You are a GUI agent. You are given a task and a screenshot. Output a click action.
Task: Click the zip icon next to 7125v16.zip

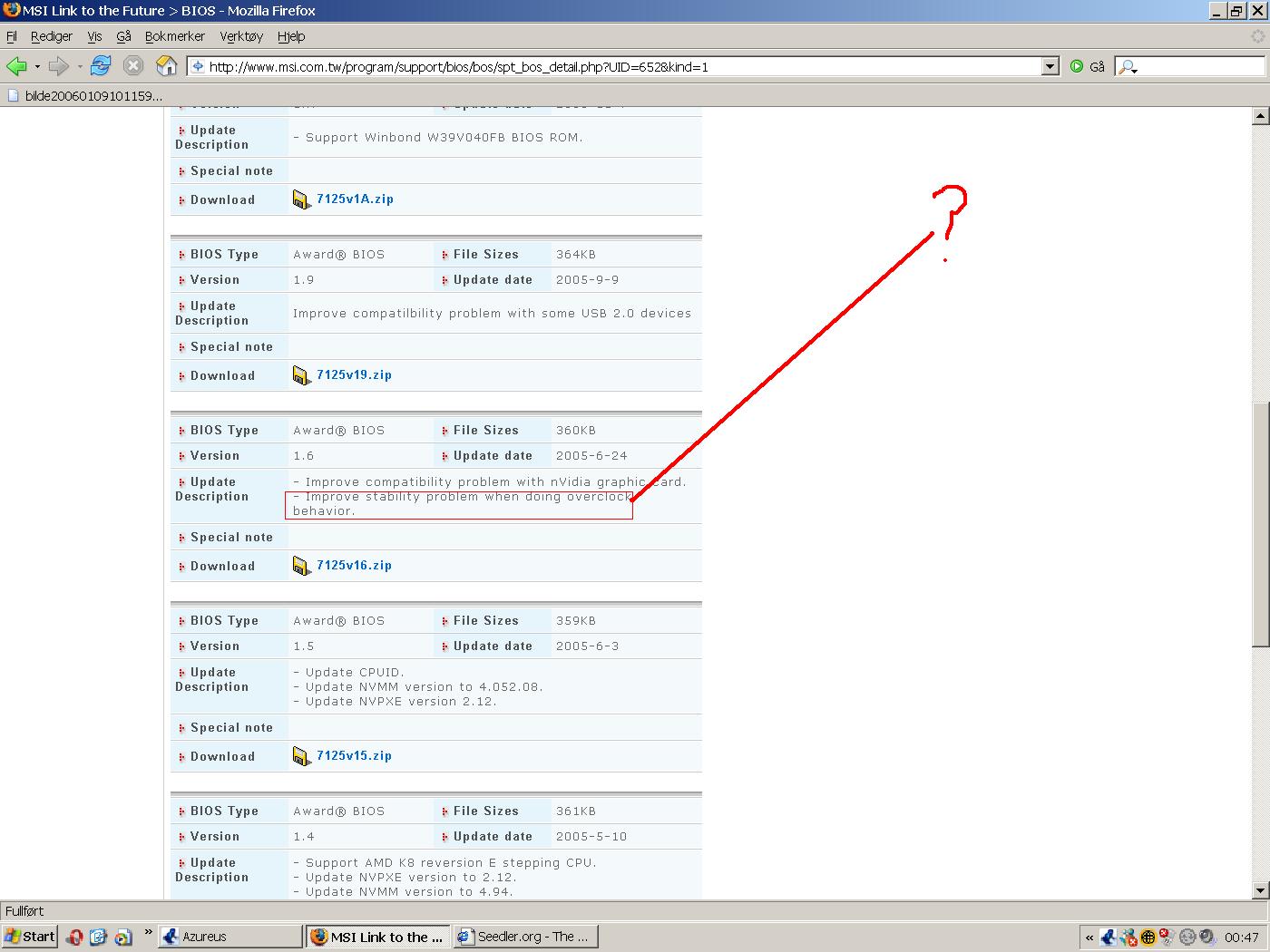pyautogui.click(x=302, y=566)
